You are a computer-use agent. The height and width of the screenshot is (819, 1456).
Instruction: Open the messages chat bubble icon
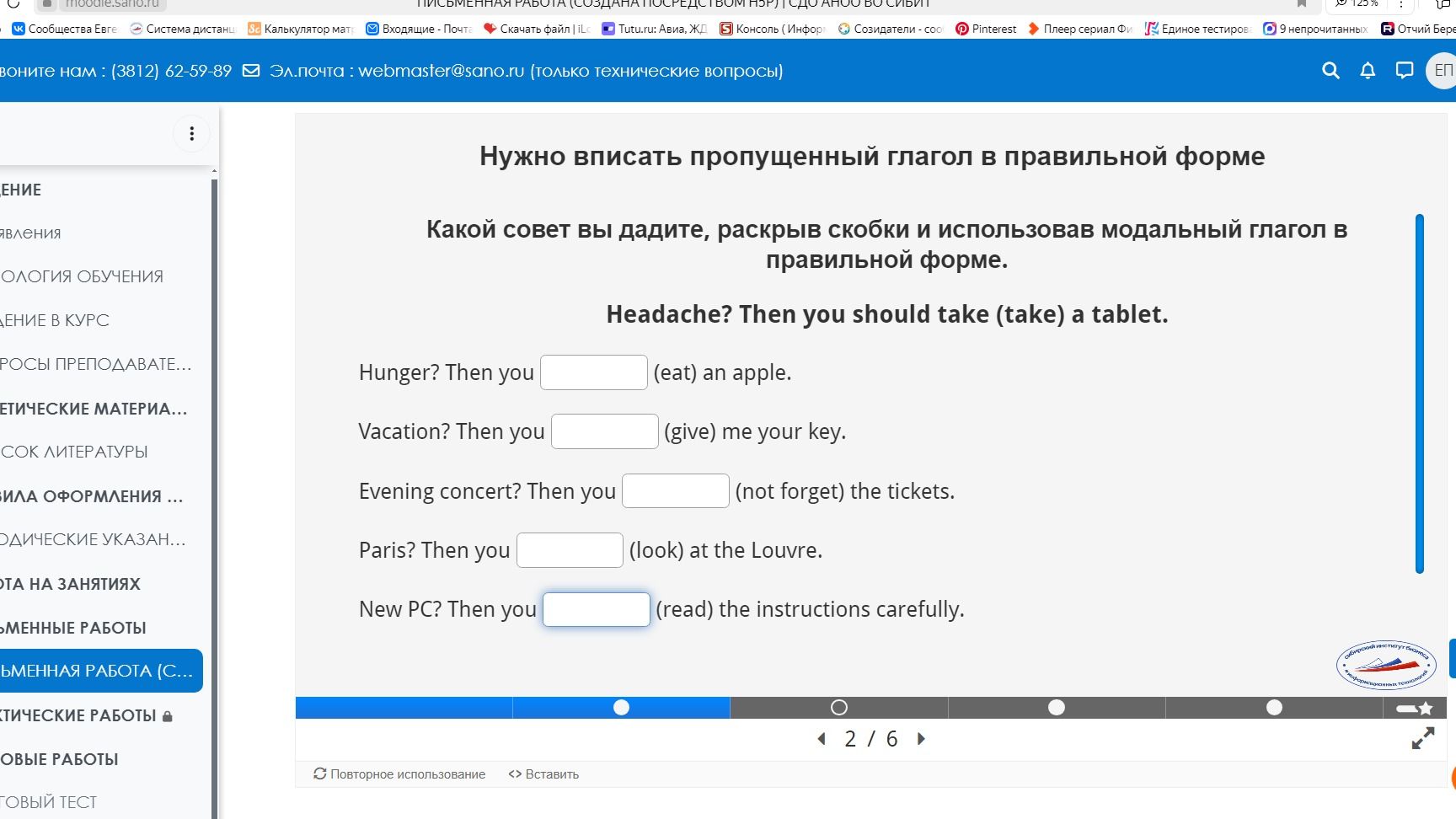tap(1404, 71)
